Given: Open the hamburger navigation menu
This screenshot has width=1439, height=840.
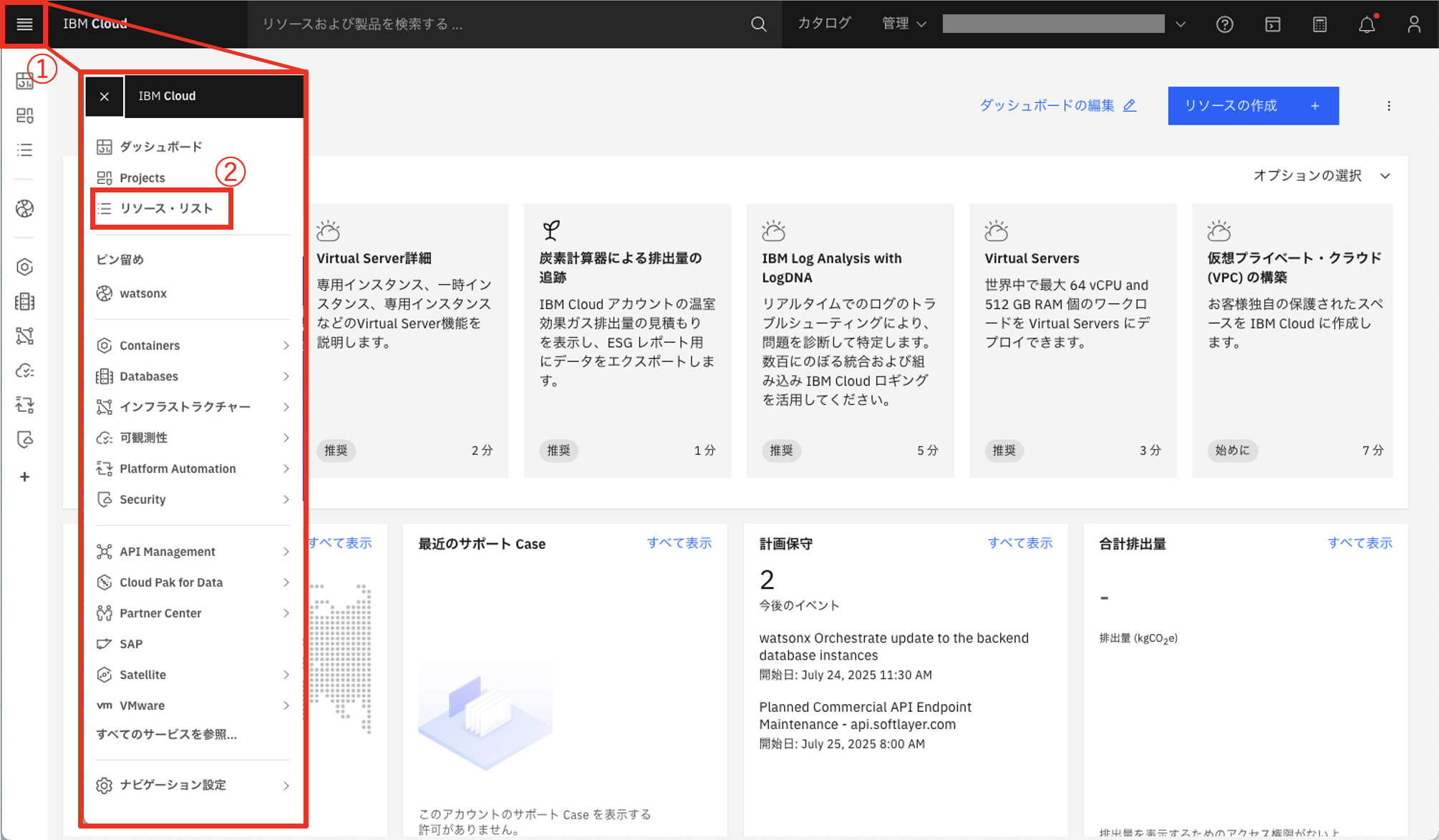Looking at the screenshot, I should click(x=24, y=24).
